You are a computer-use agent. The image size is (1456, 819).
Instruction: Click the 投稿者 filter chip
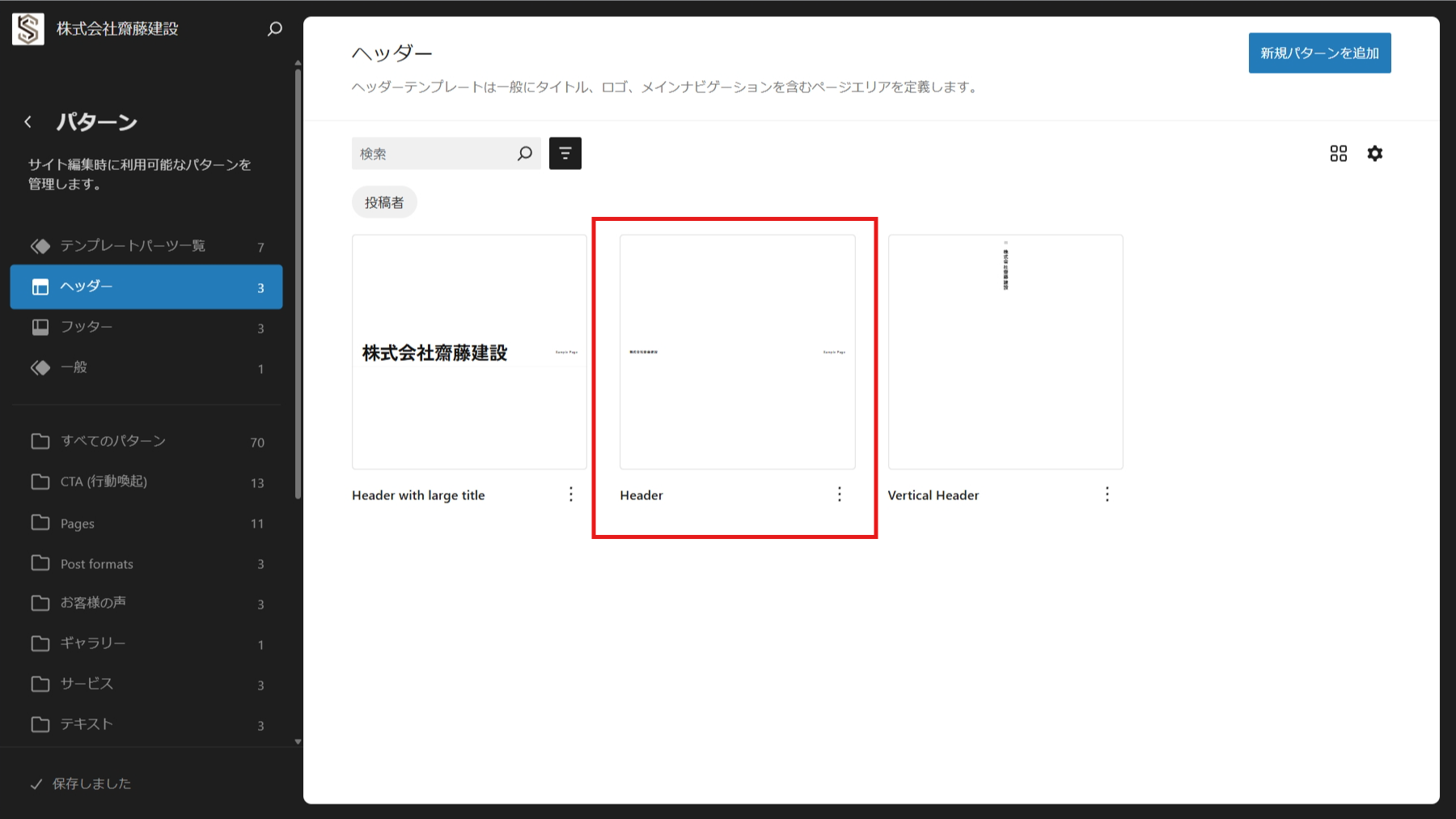pos(384,202)
